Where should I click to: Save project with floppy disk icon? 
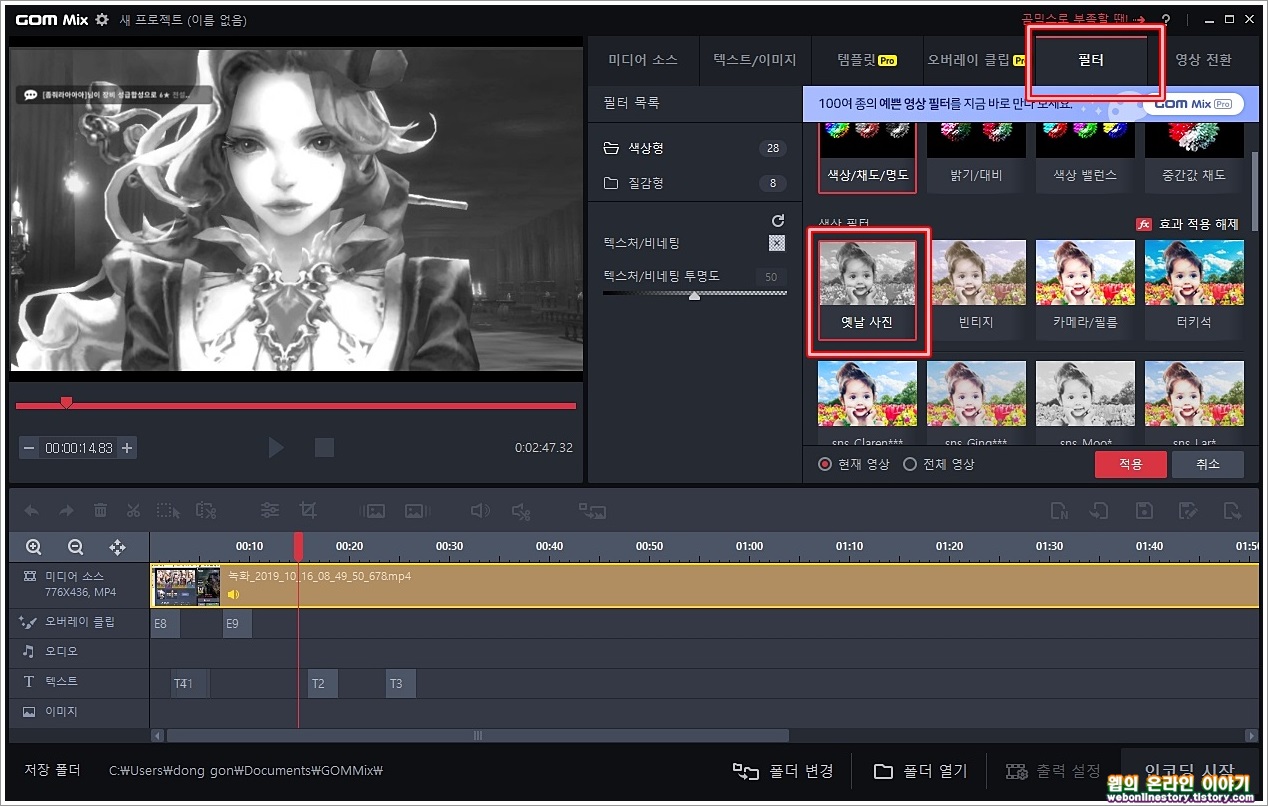[x=1145, y=511]
